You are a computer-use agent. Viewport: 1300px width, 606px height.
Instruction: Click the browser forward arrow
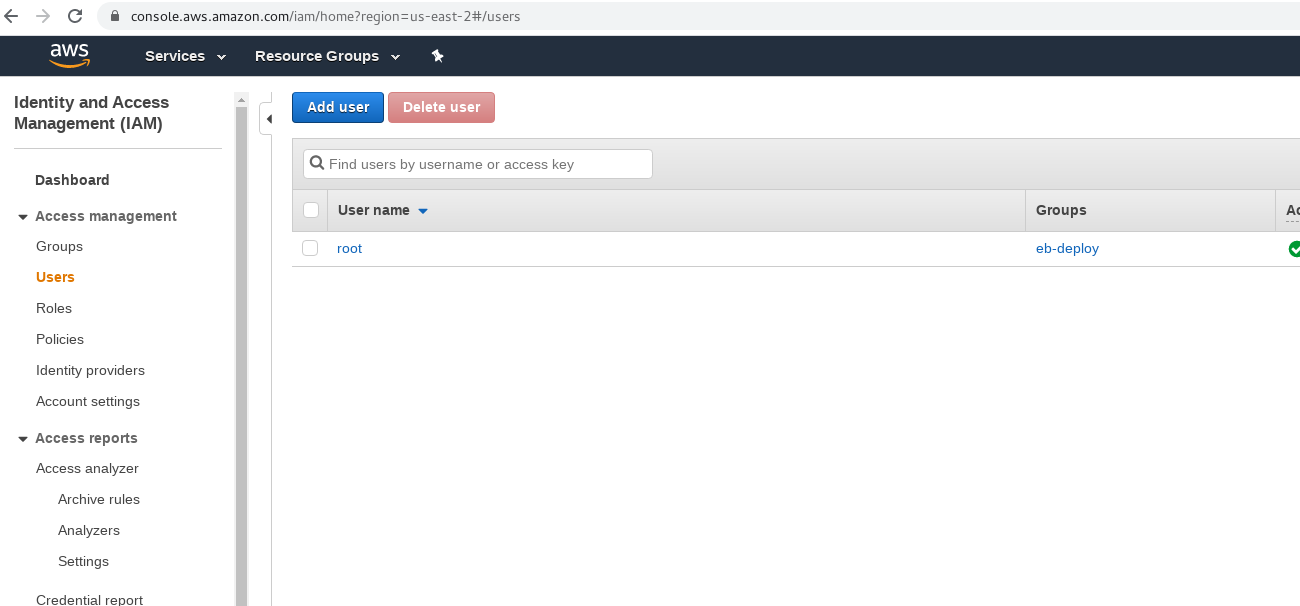click(x=43, y=16)
